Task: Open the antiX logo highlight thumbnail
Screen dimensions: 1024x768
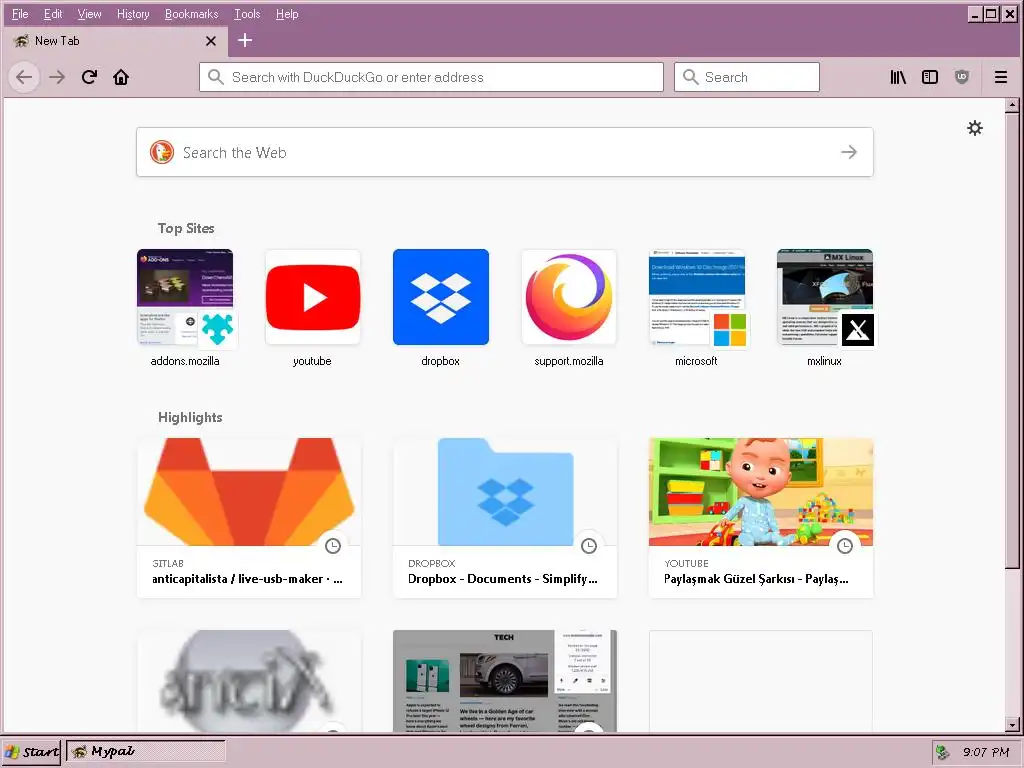Action: [x=249, y=681]
